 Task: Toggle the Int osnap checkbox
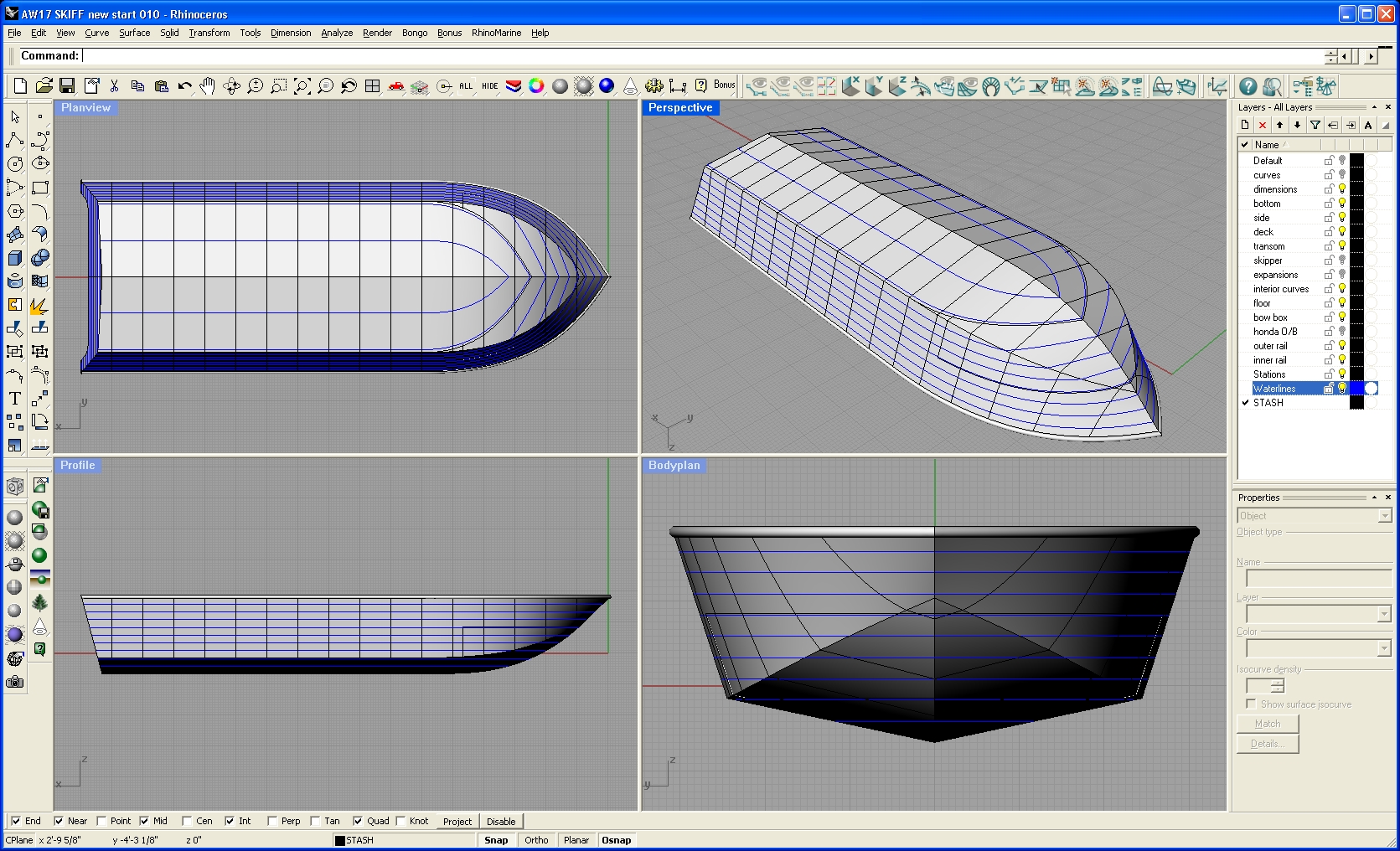coord(230,821)
